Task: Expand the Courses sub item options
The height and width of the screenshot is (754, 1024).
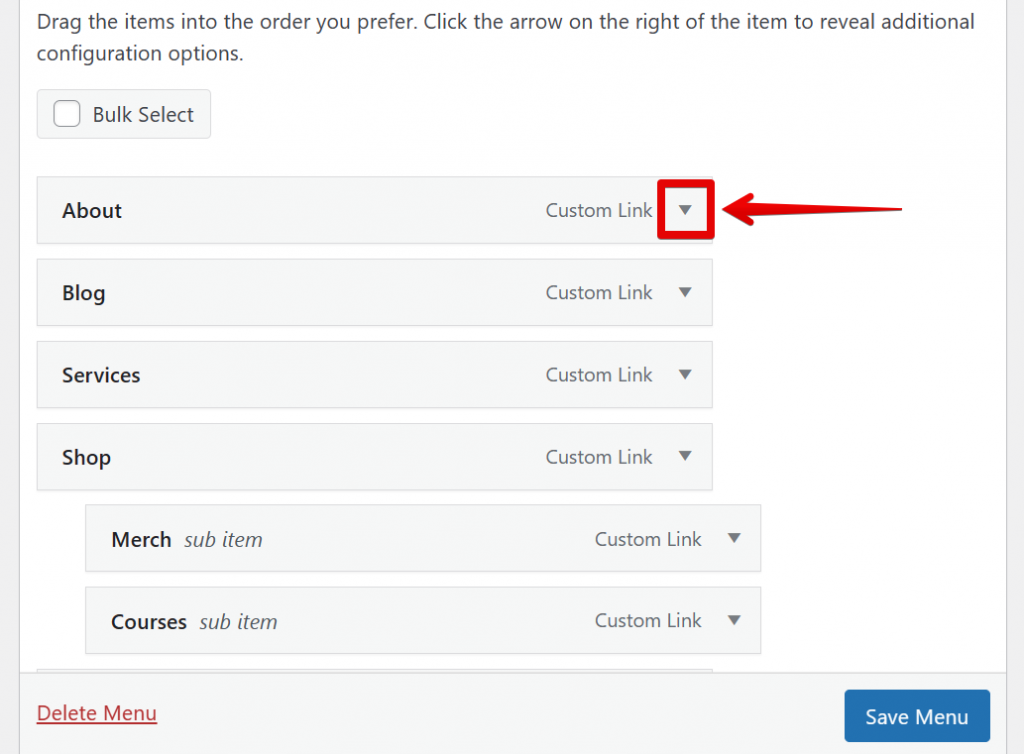Action: [x=733, y=620]
